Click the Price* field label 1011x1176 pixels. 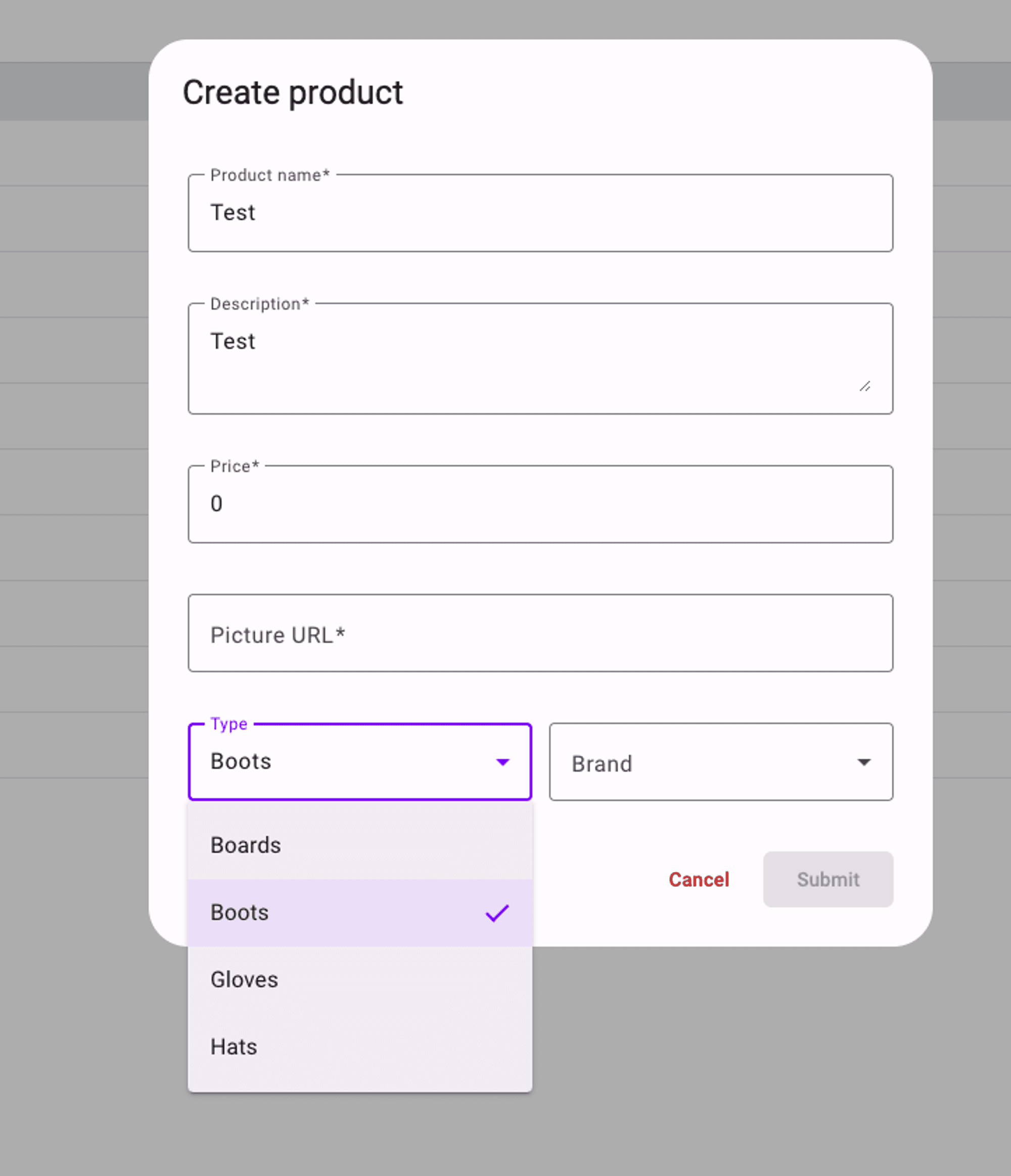[x=235, y=466]
